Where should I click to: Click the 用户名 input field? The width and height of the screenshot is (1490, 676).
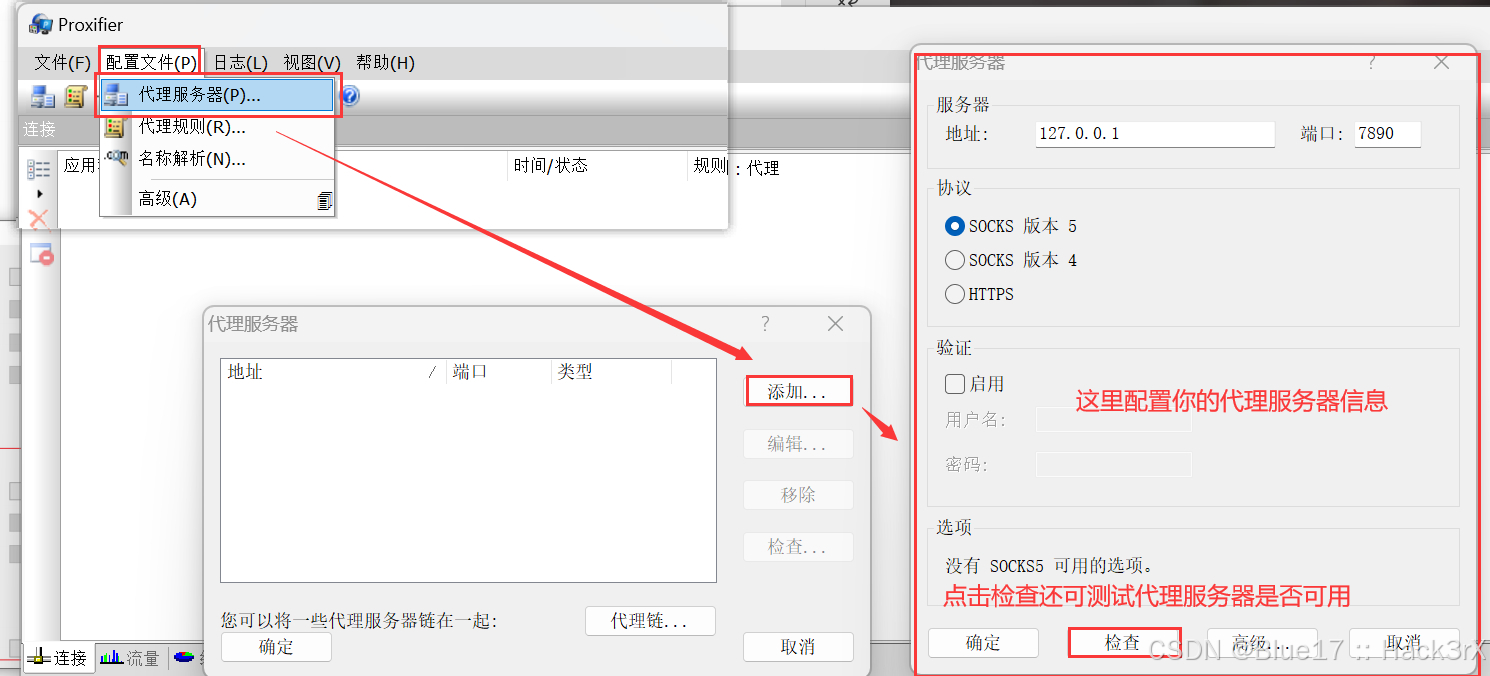(1114, 420)
